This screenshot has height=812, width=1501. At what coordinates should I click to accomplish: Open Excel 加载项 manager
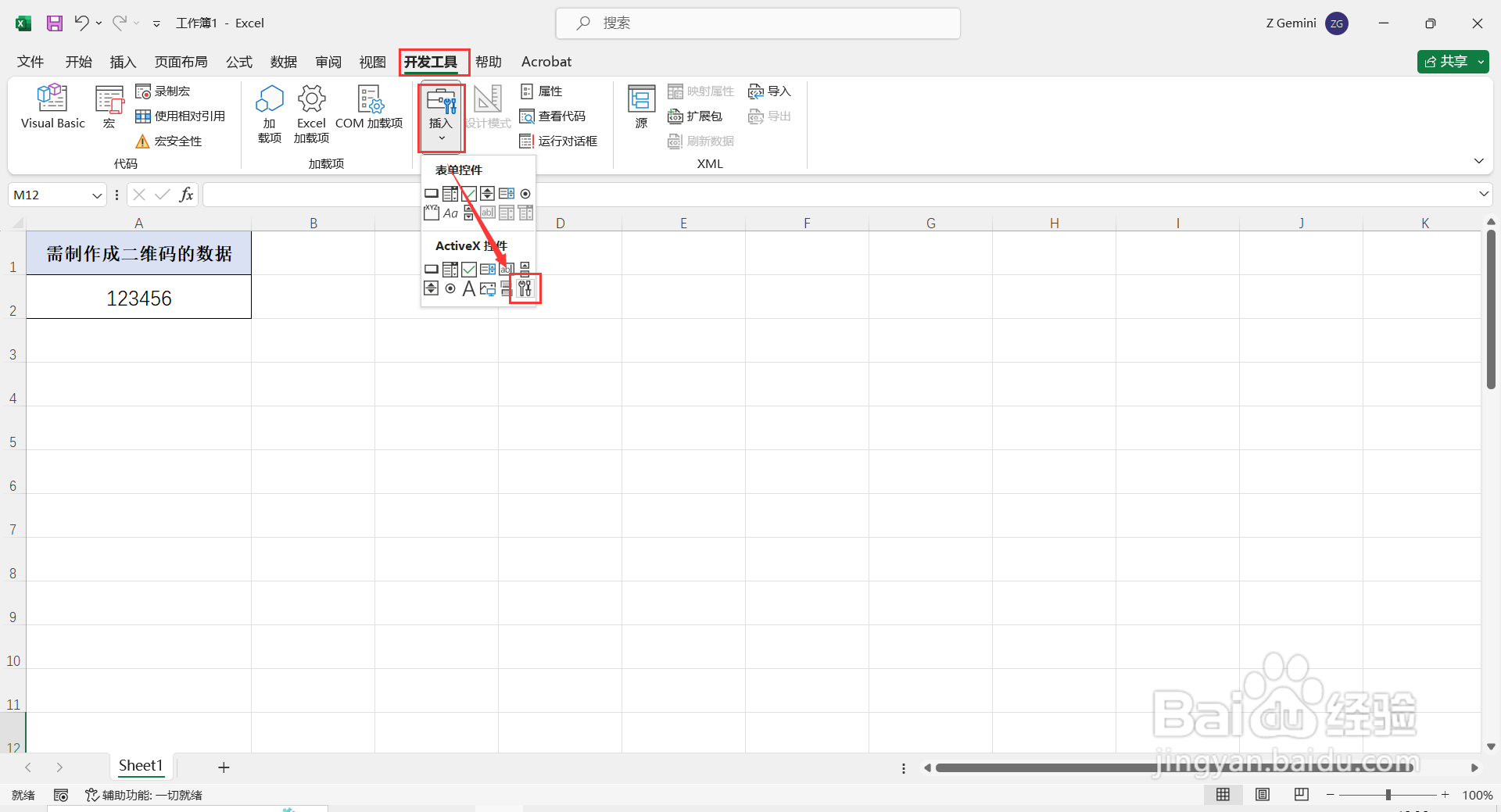tap(311, 113)
